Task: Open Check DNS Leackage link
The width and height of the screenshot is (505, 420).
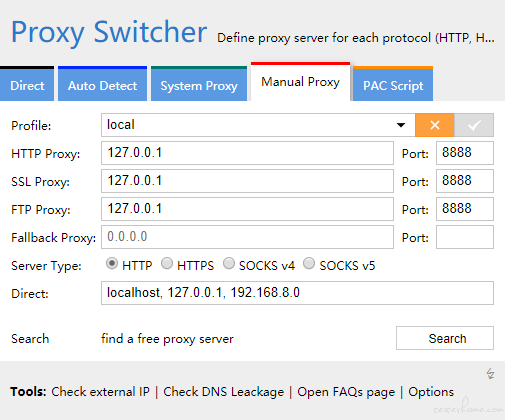Action: [223, 392]
